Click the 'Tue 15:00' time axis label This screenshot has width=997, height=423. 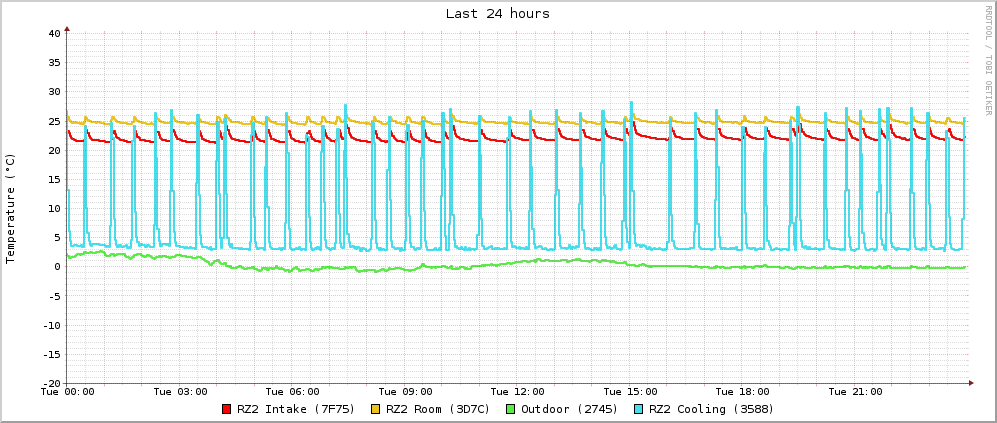[629, 392]
